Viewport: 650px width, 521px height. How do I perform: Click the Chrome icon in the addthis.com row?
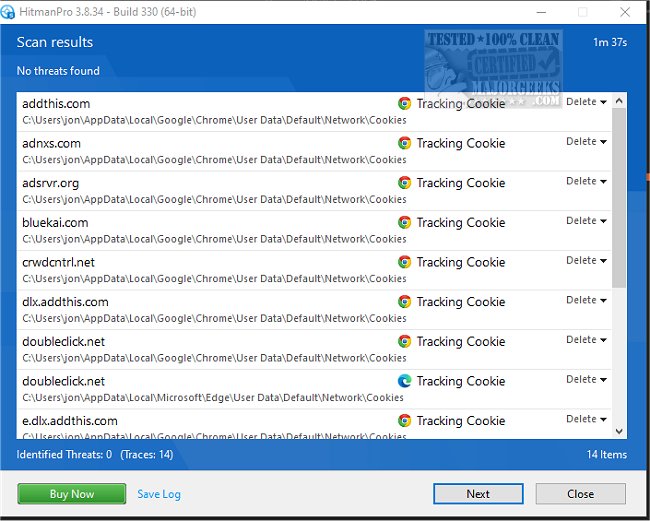click(x=404, y=103)
